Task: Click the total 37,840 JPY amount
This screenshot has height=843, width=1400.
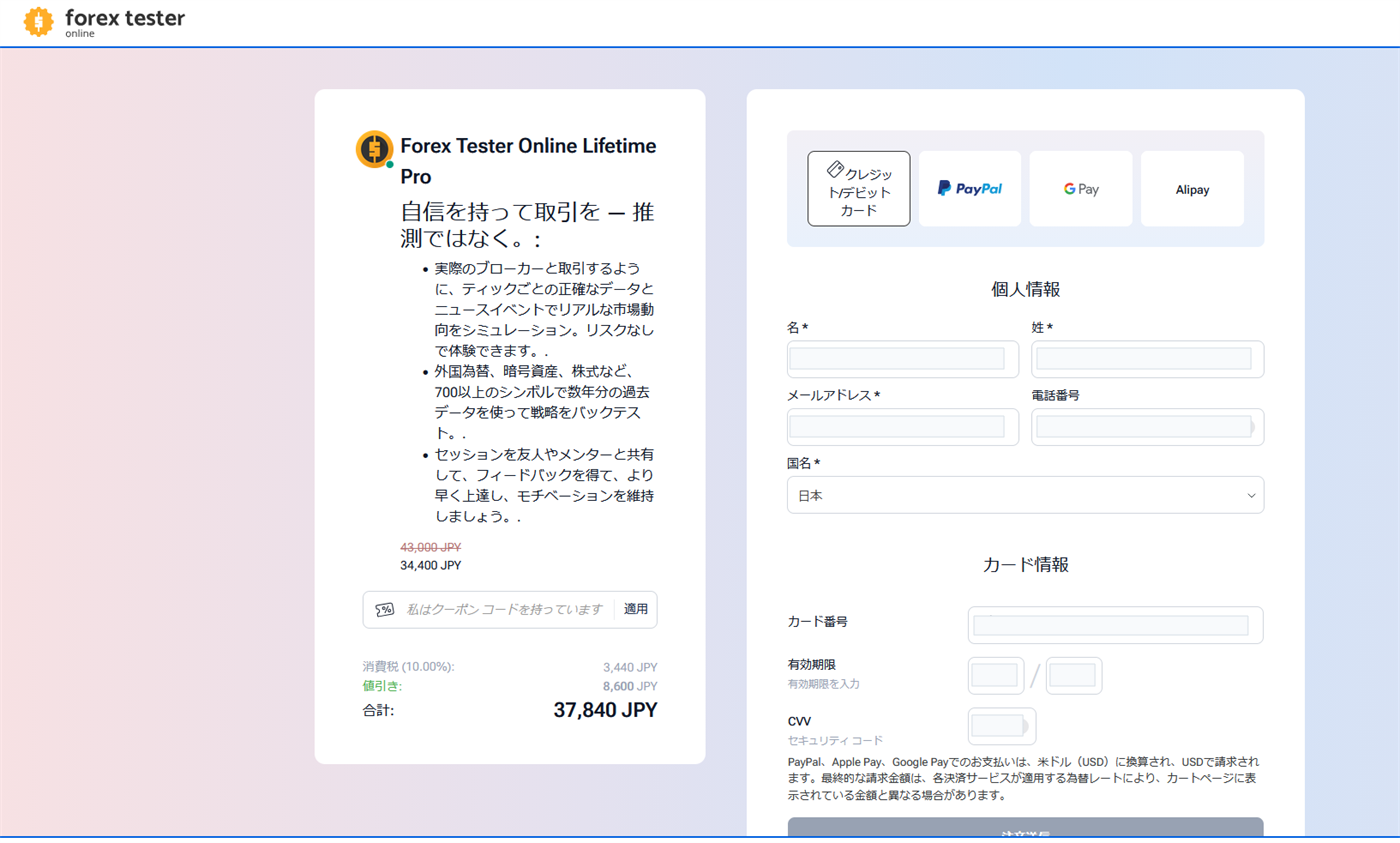Action: (x=605, y=710)
